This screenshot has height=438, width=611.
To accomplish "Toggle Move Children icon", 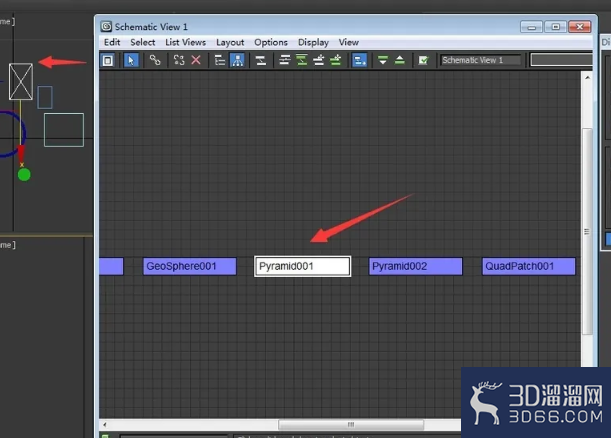I will pos(359,60).
